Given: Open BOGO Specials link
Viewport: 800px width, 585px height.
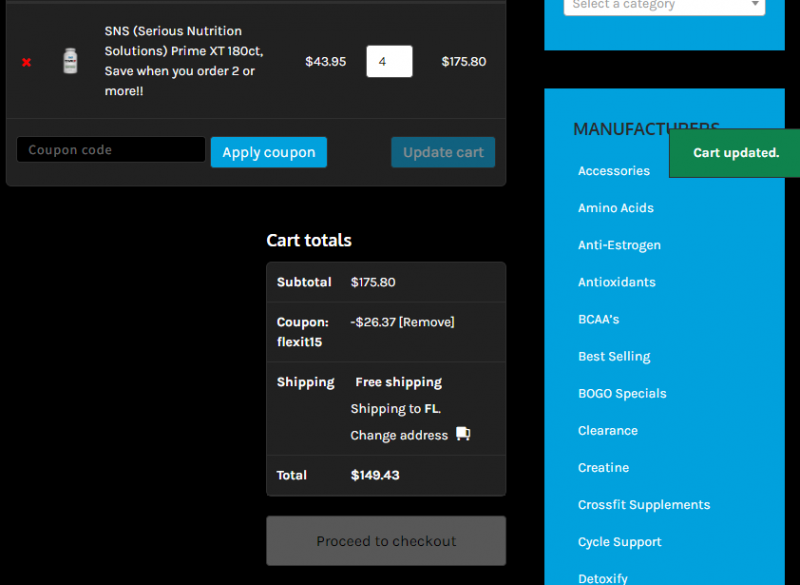Looking at the screenshot, I should coord(622,394).
